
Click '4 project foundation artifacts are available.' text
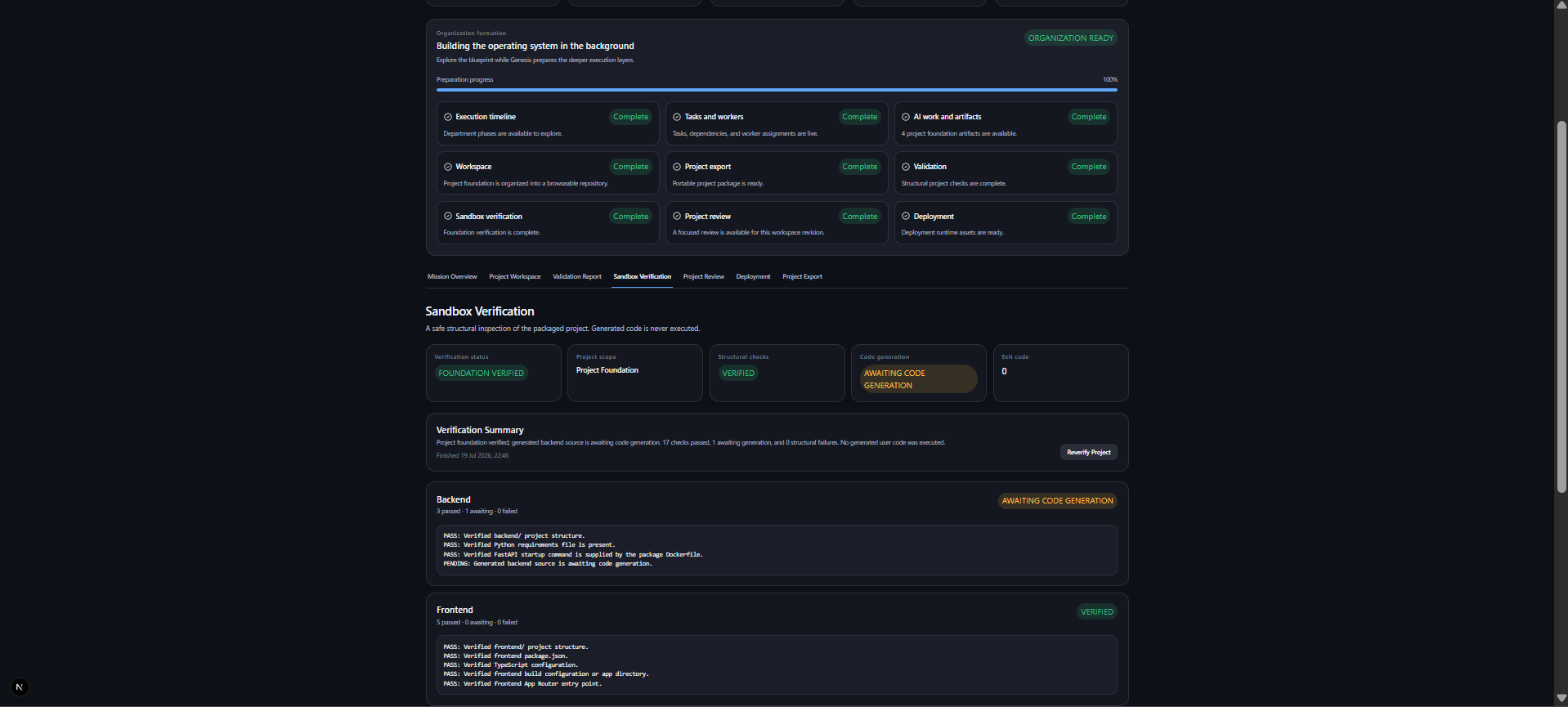coord(959,134)
